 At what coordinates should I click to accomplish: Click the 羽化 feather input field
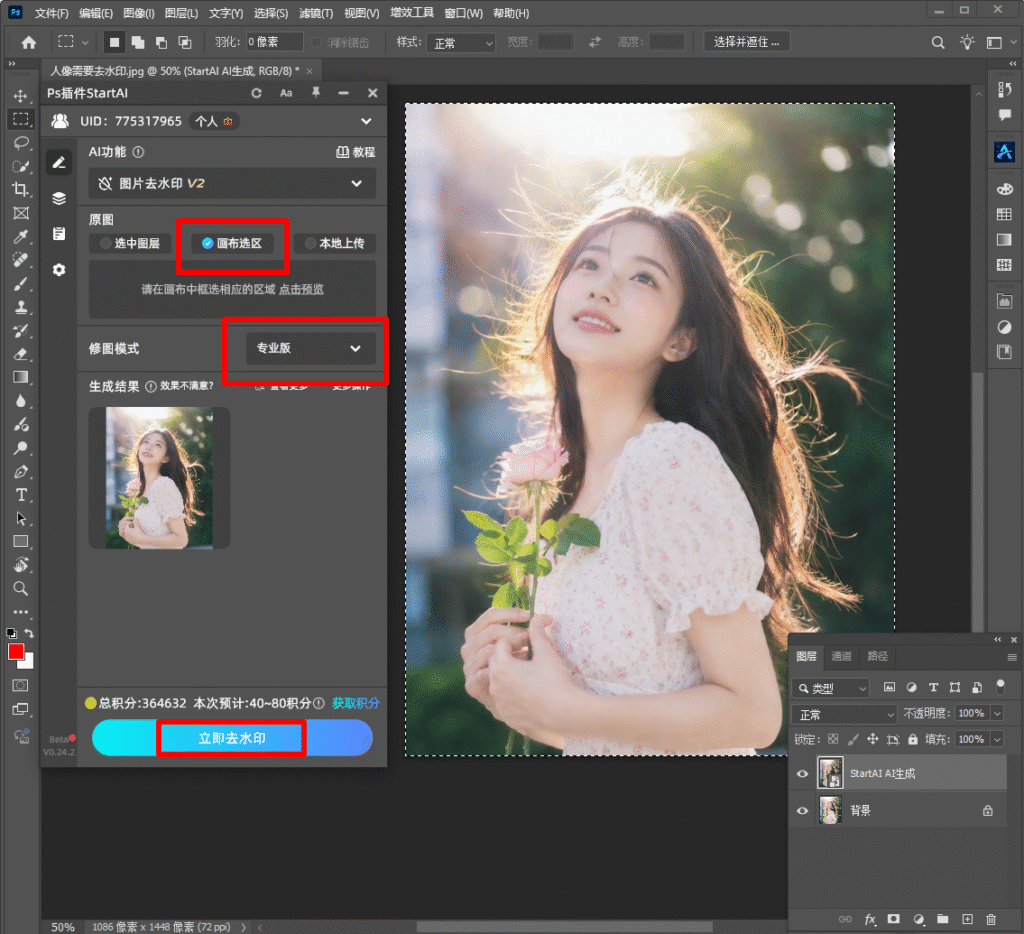coord(274,42)
